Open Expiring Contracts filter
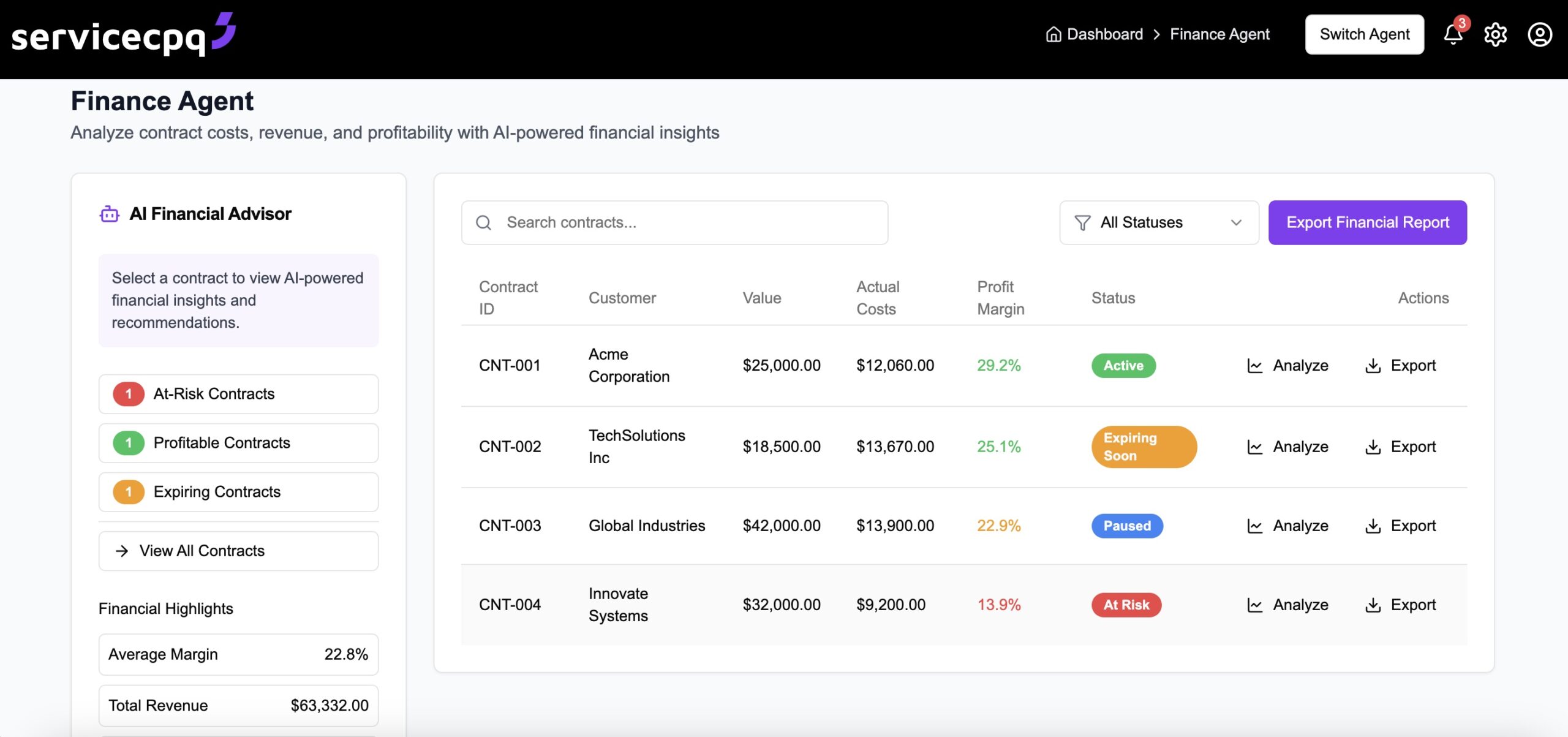Screen dimensions: 1568x737 tap(238, 492)
